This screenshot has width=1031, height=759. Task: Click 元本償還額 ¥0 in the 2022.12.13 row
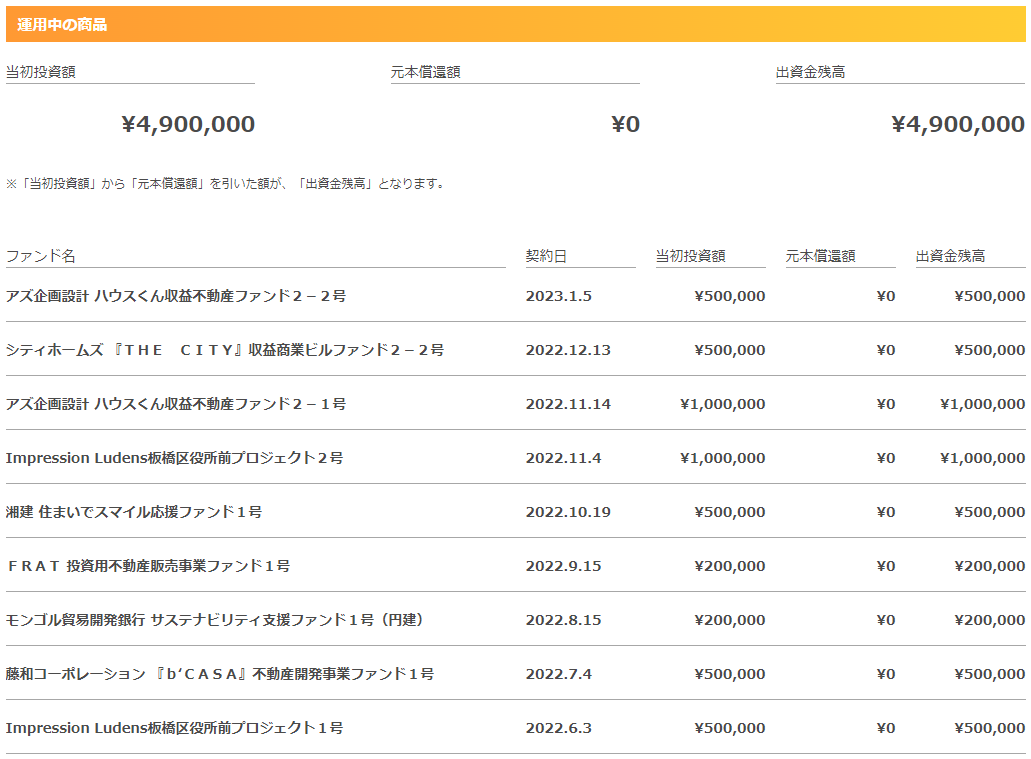tap(886, 350)
